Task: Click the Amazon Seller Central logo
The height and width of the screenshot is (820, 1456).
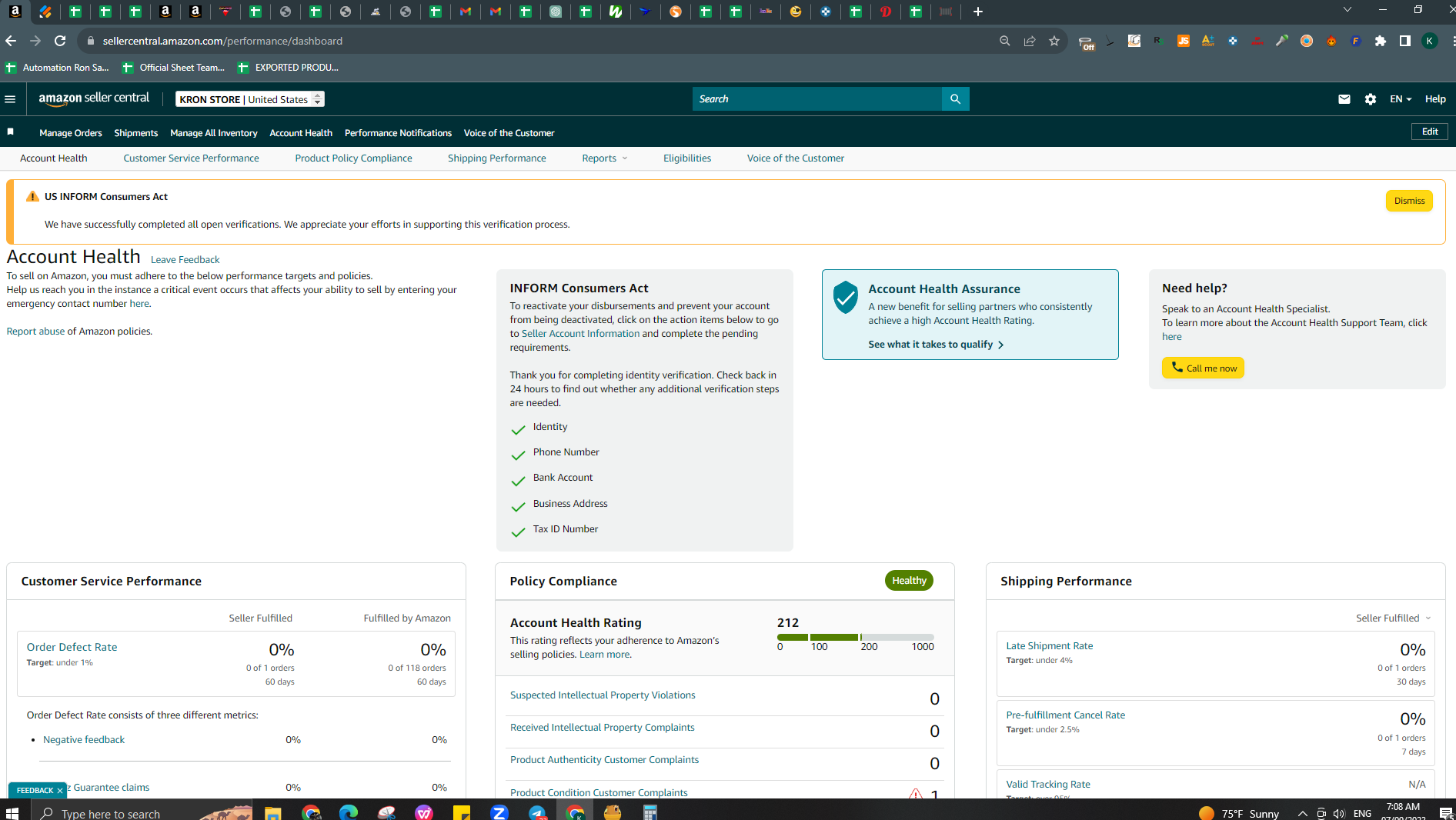Action: pyautogui.click(x=94, y=98)
